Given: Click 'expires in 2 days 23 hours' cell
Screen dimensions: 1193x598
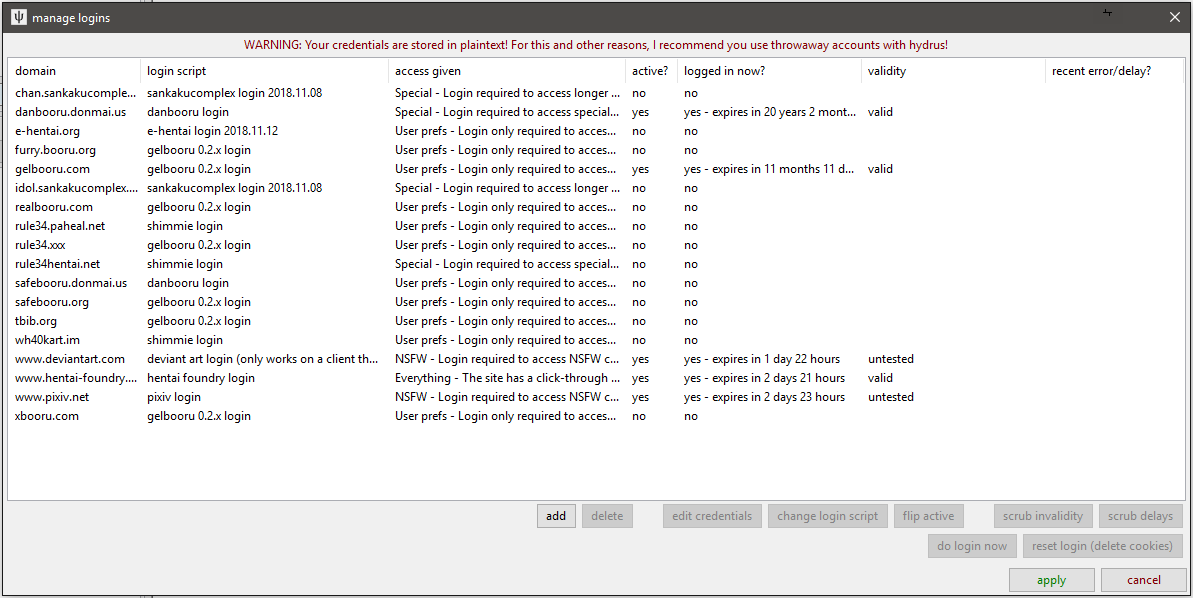Looking at the screenshot, I should point(764,397).
